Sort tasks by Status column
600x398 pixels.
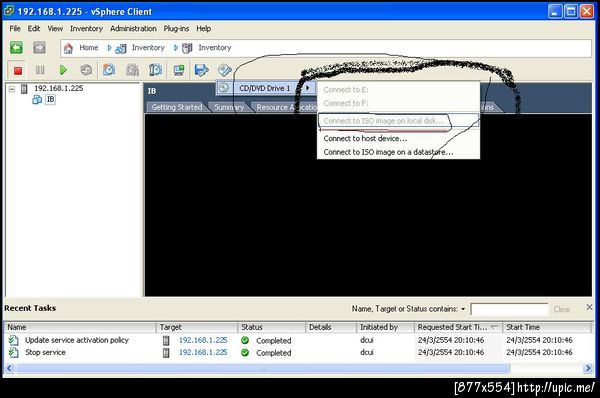point(271,327)
